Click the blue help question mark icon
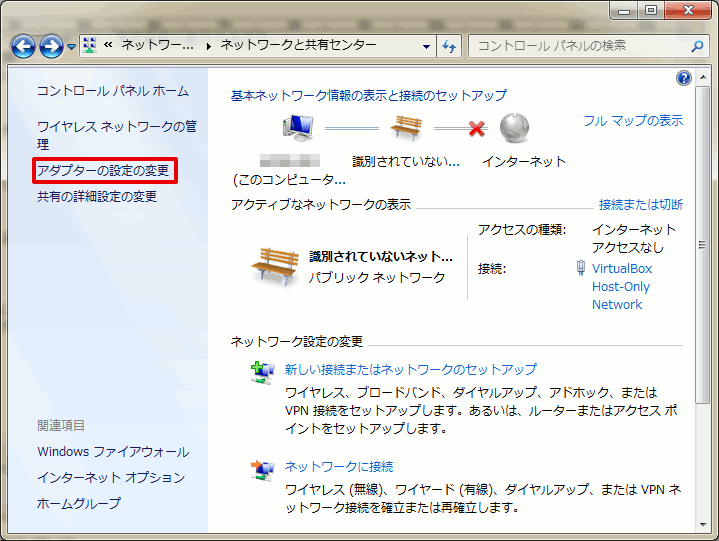The height and width of the screenshot is (541, 719). point(684,78)
